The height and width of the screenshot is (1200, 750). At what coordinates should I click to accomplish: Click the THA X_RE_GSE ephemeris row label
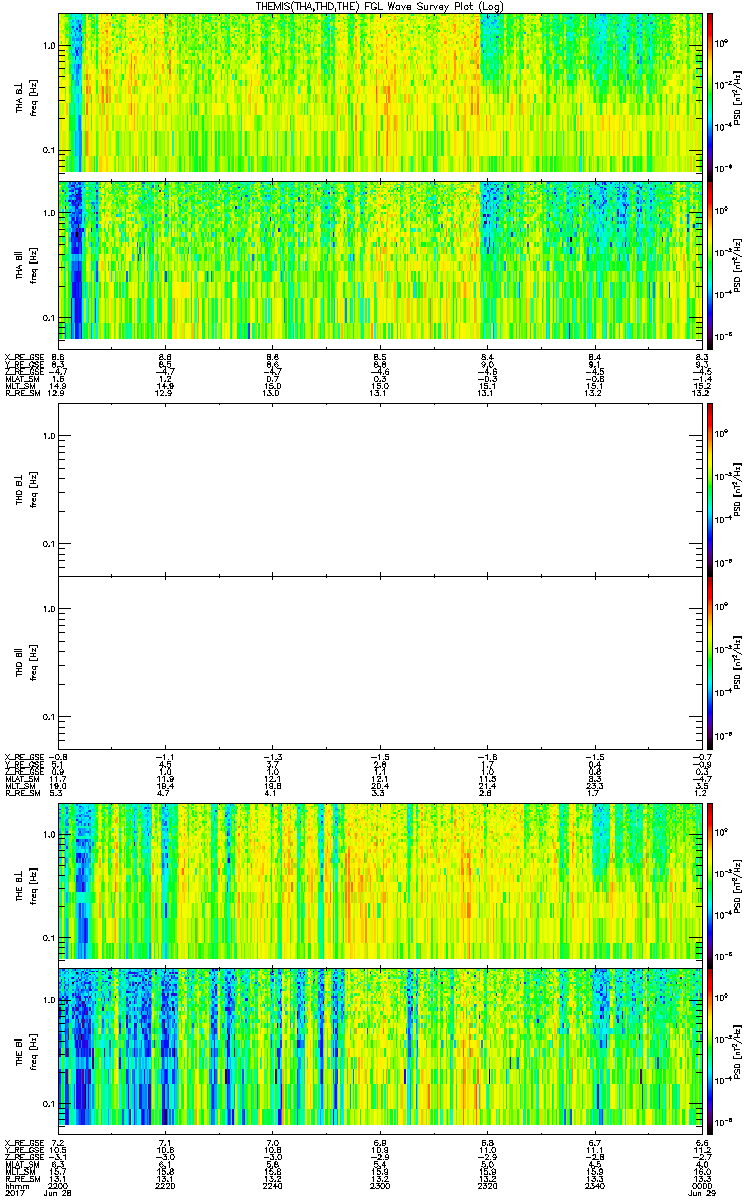[x=21, y=357]
